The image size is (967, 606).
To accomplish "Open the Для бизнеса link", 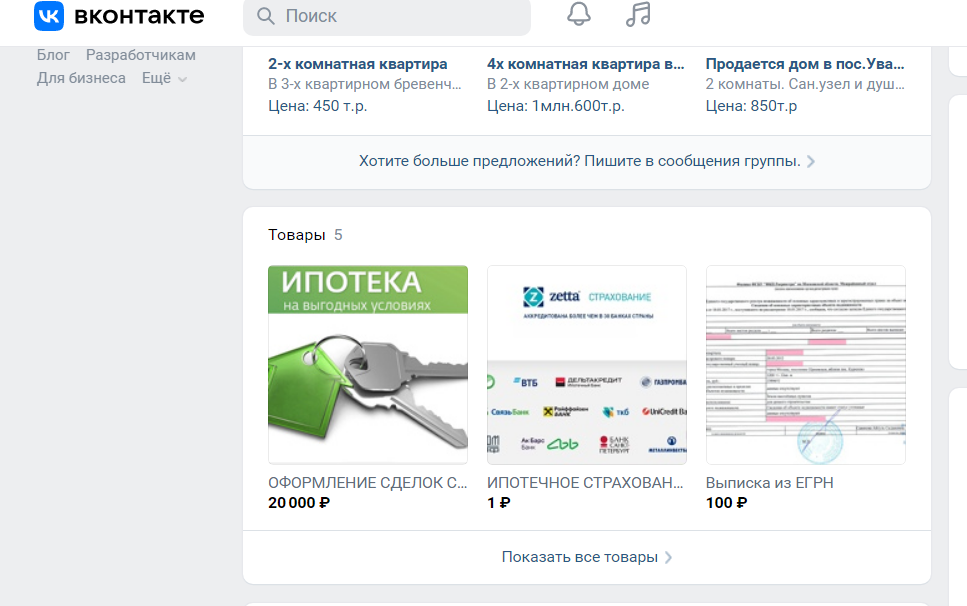I will click(x=81, y=78).
